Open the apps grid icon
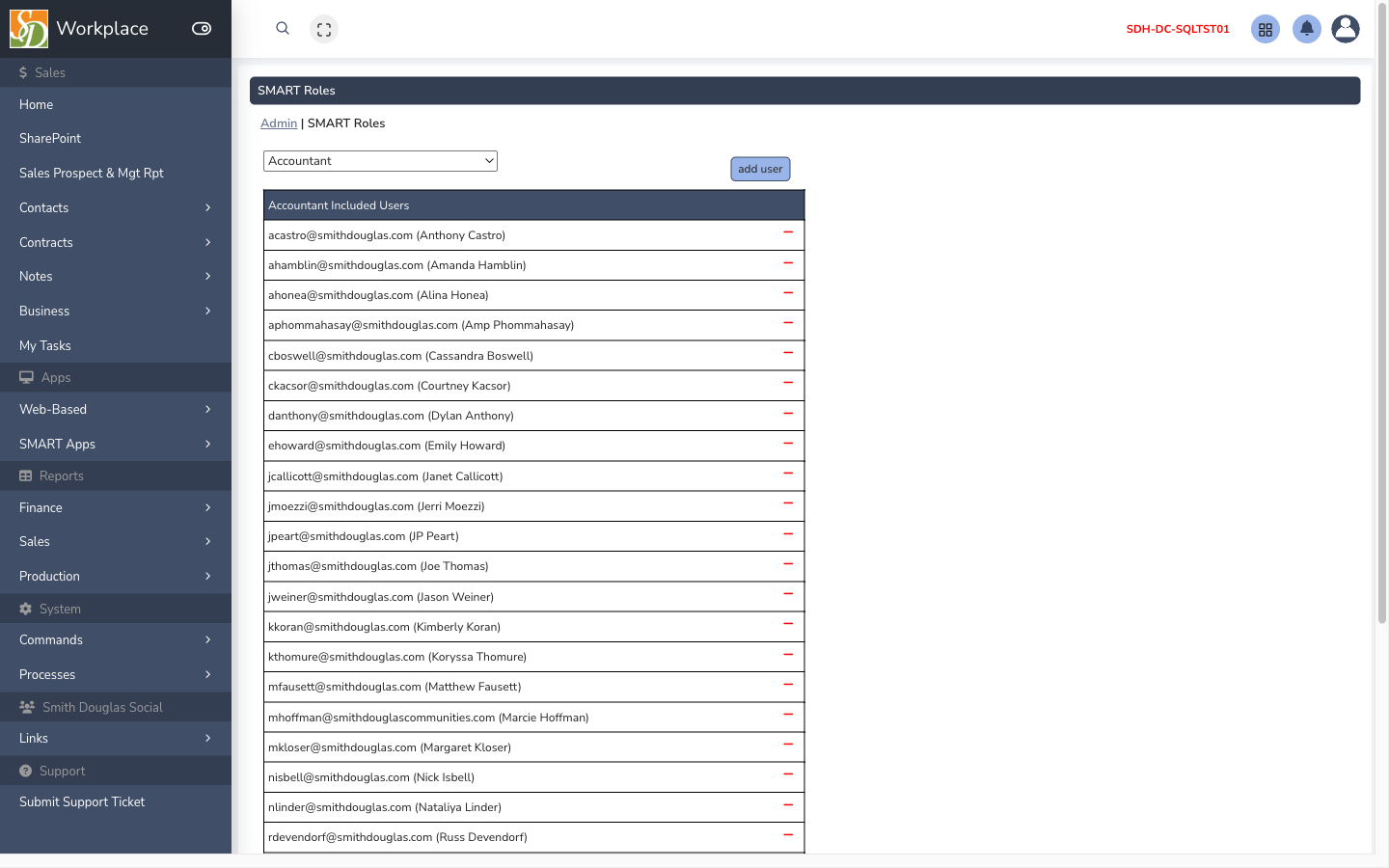 (x=1266, y=29)
